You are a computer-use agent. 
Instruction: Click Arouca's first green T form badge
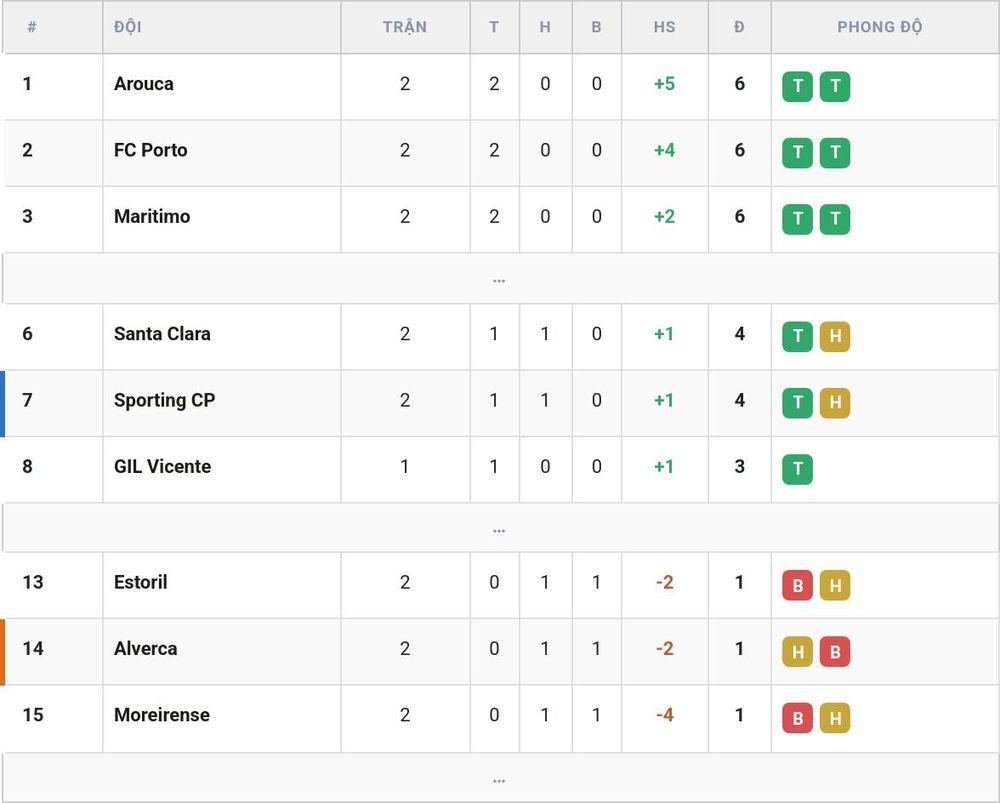(797, 86)
